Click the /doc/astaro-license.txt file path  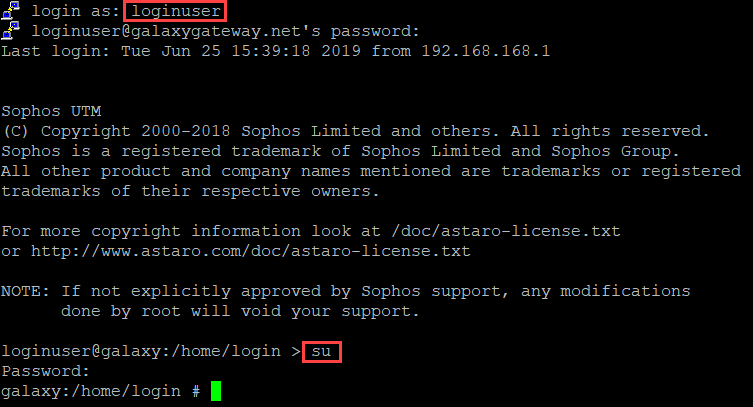pyautogui.click(x=506, y=231)
